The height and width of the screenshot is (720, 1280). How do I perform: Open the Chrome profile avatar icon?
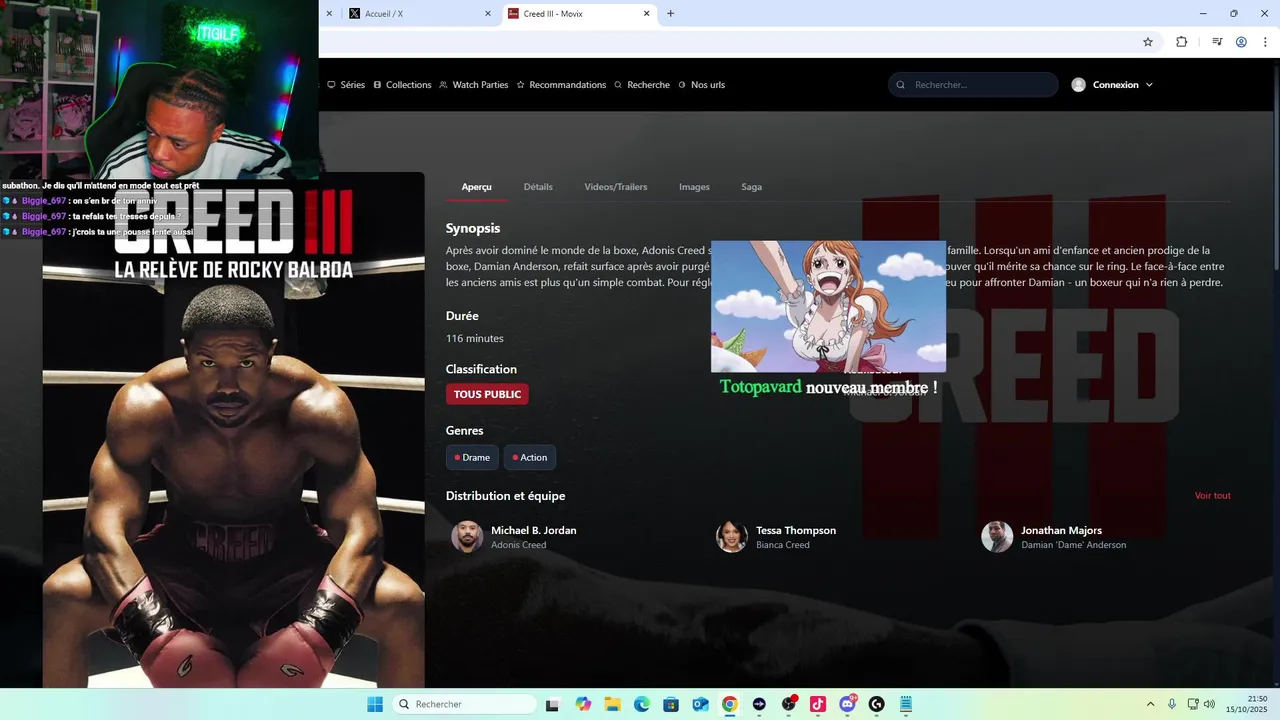(x=1241, y=42)
